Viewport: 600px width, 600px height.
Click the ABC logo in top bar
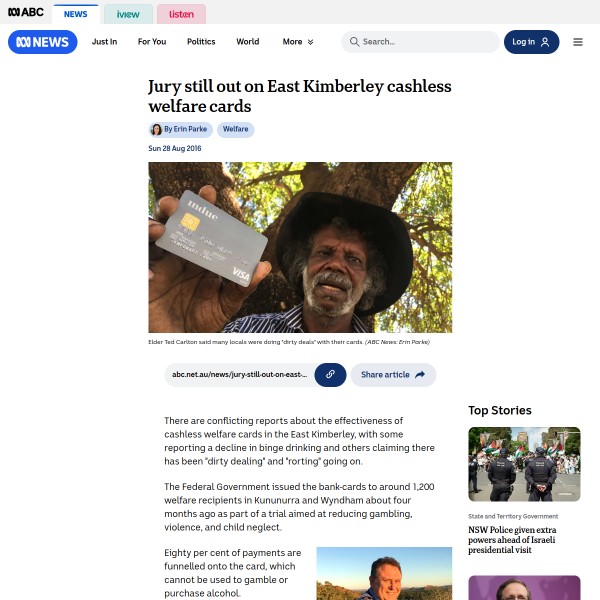pyautogui.click(x=26, y=12)
